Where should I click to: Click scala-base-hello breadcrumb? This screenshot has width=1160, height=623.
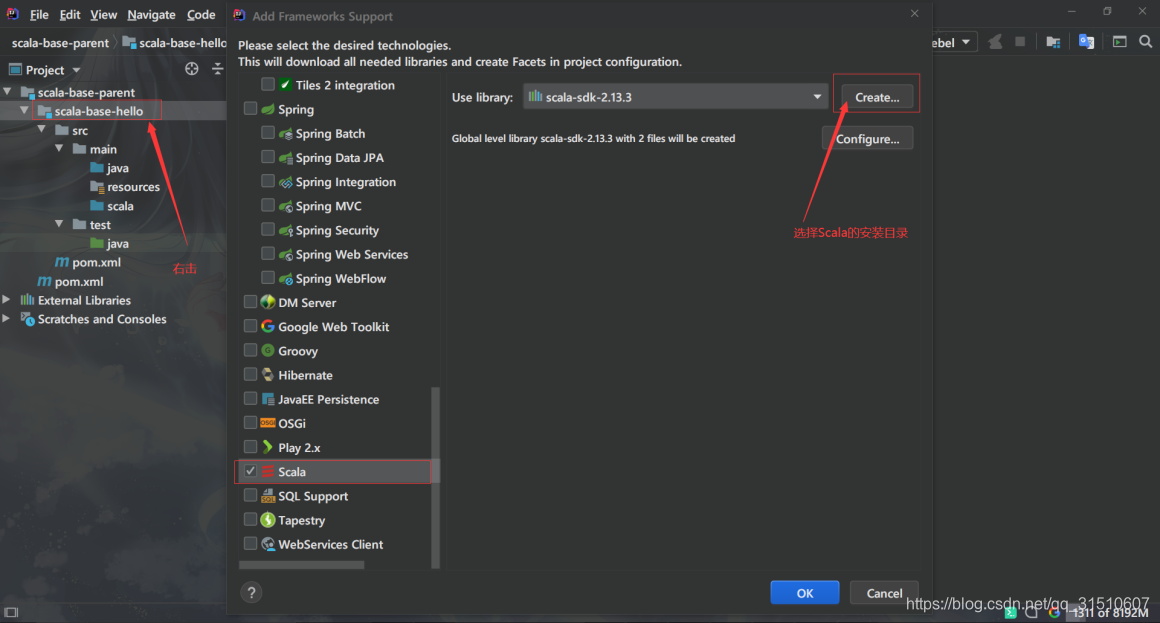click(x=175, y=43)
